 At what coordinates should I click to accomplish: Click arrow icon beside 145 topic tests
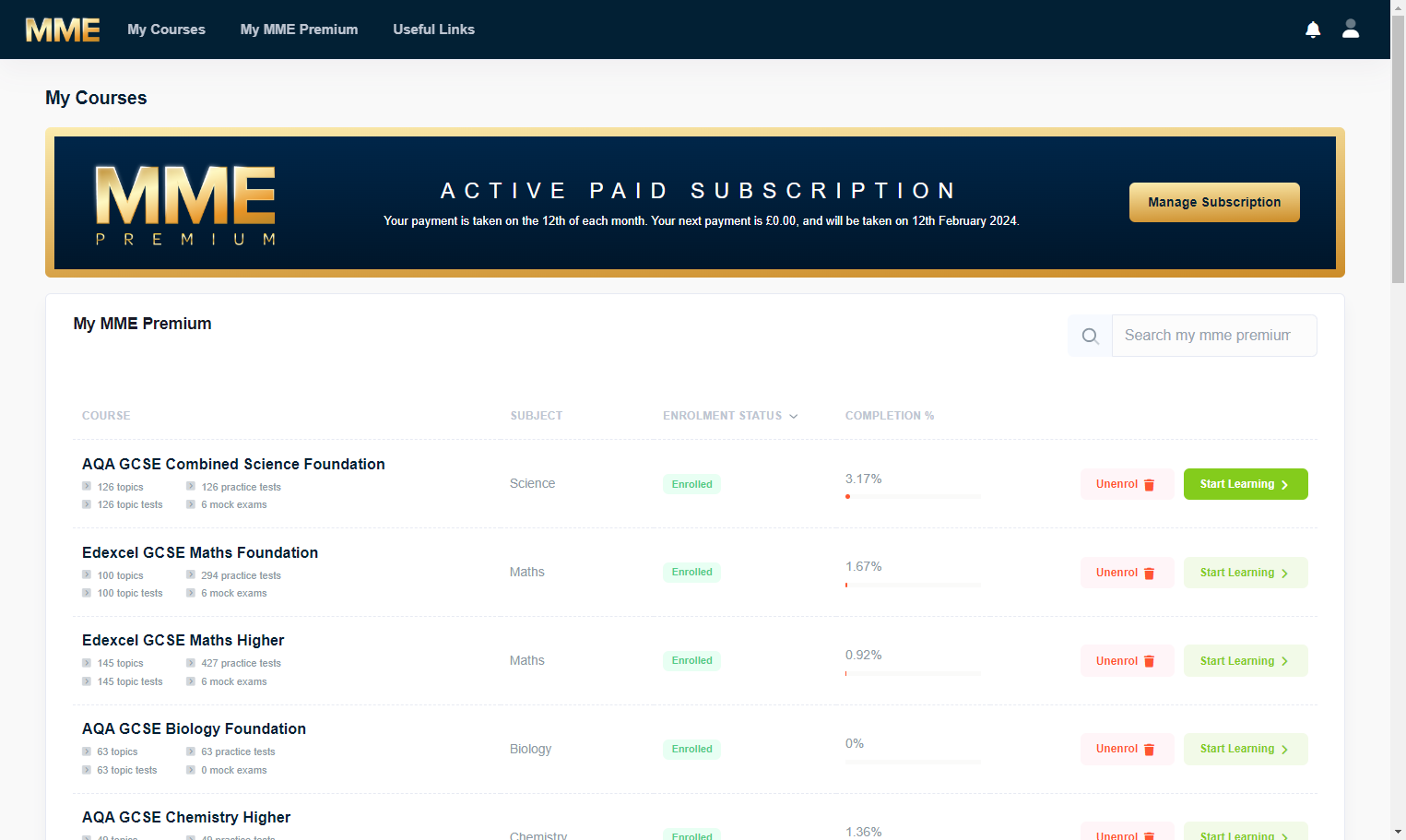point(87,681)
